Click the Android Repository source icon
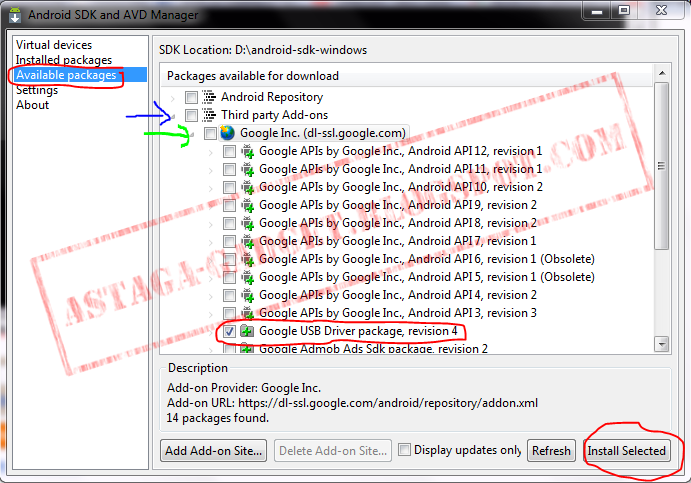The height and width of the screenshot is (483, 691). (x=209, y=97)
